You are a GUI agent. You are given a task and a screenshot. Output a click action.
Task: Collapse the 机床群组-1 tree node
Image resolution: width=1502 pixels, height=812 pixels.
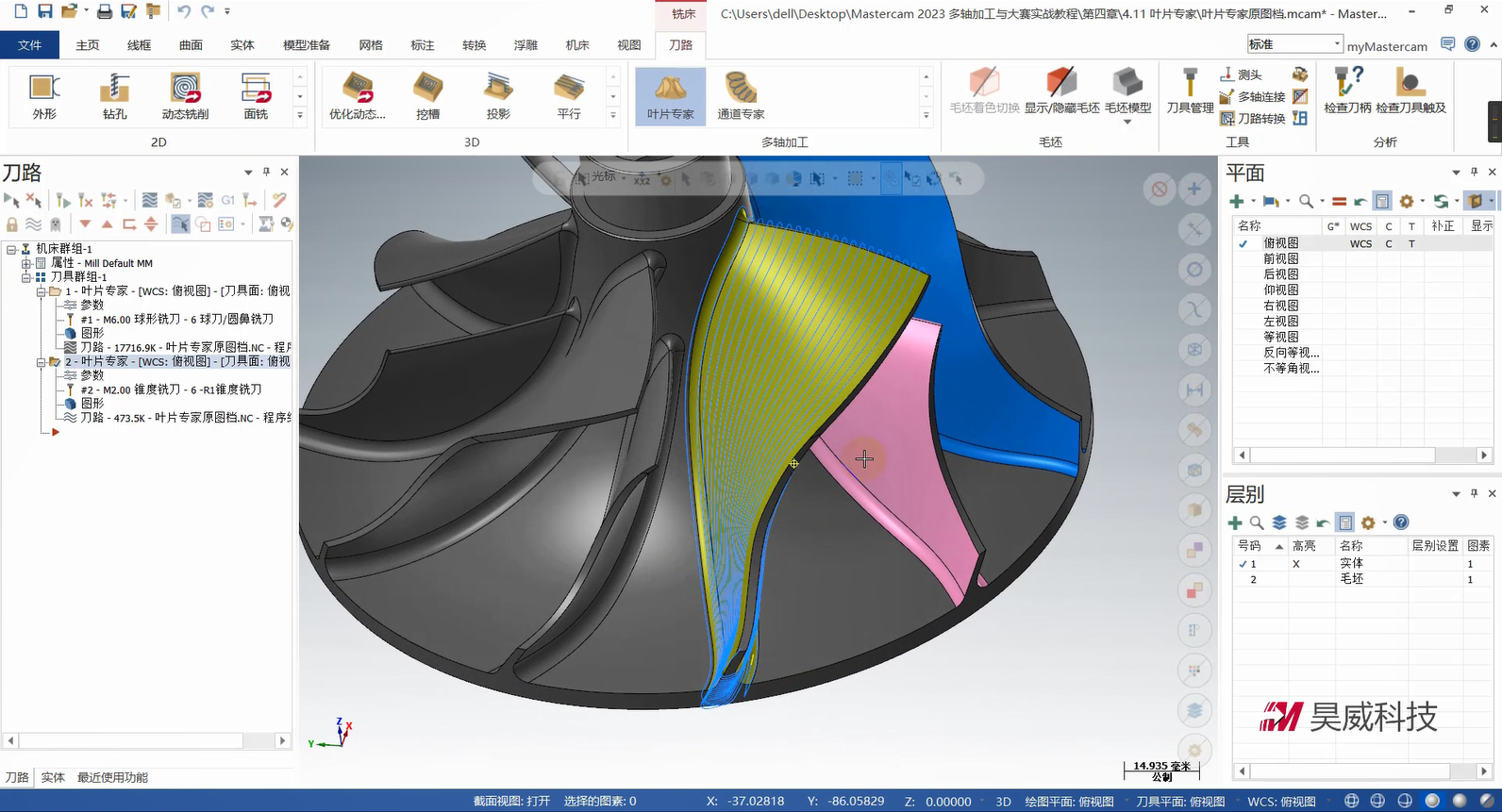coord(11,249)
